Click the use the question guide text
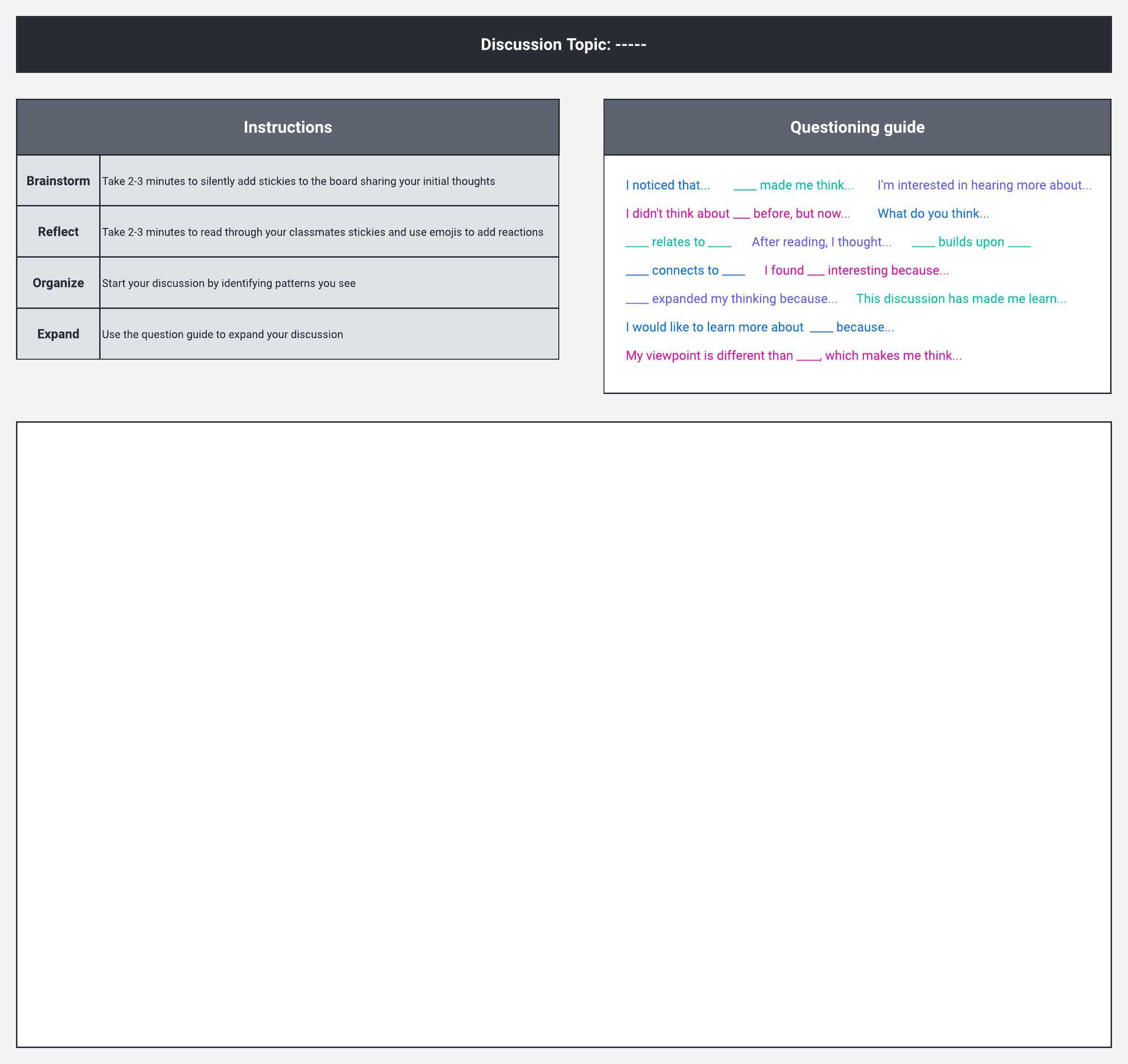 coord(222,334)
